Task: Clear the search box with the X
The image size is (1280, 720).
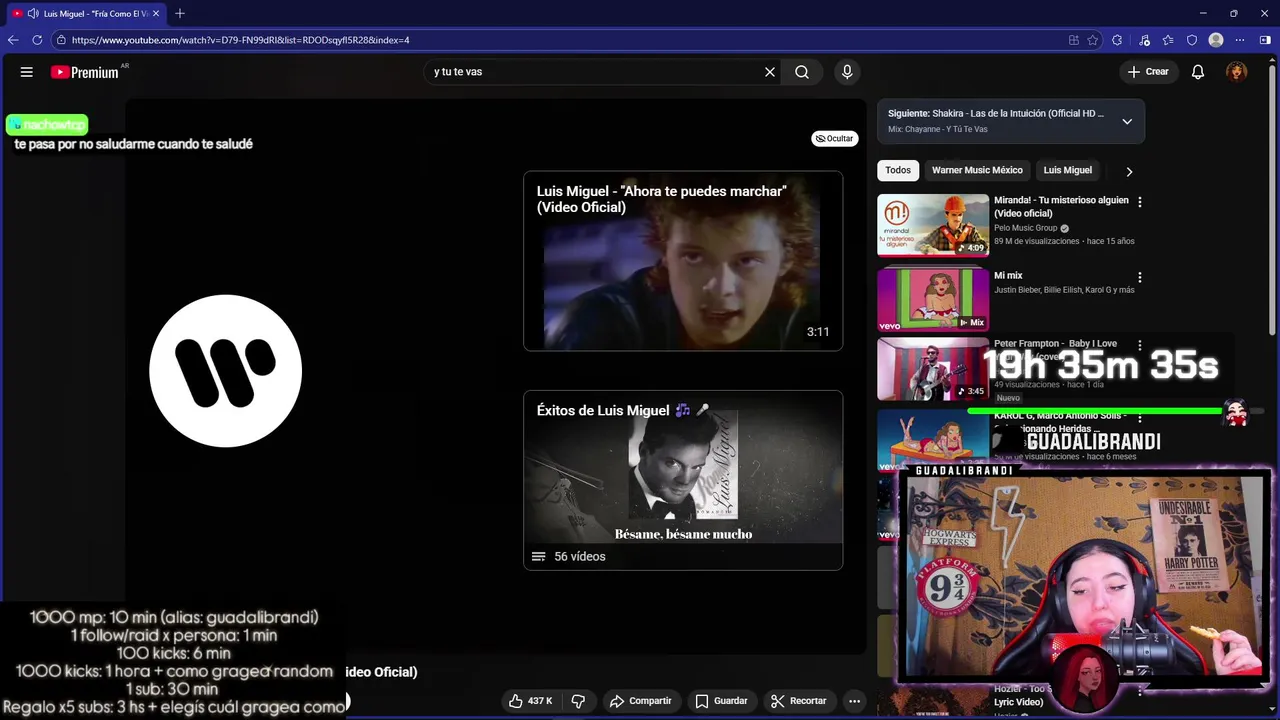Action: click(x=770, y=72)
